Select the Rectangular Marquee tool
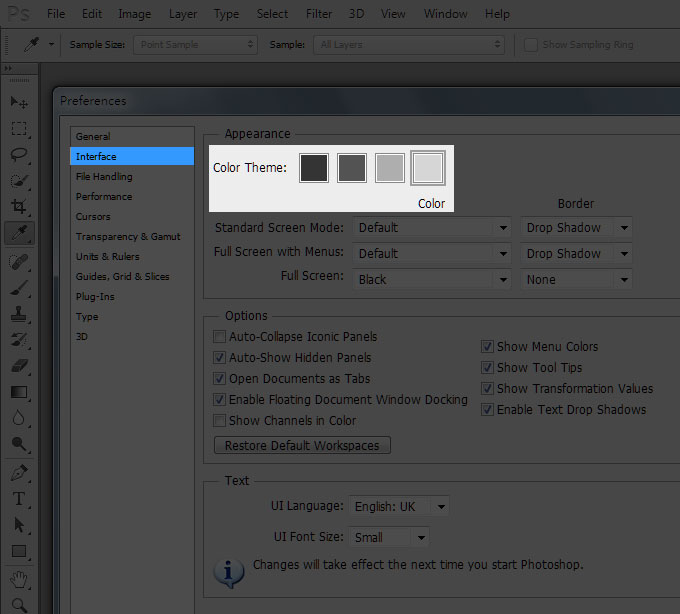 19,128
